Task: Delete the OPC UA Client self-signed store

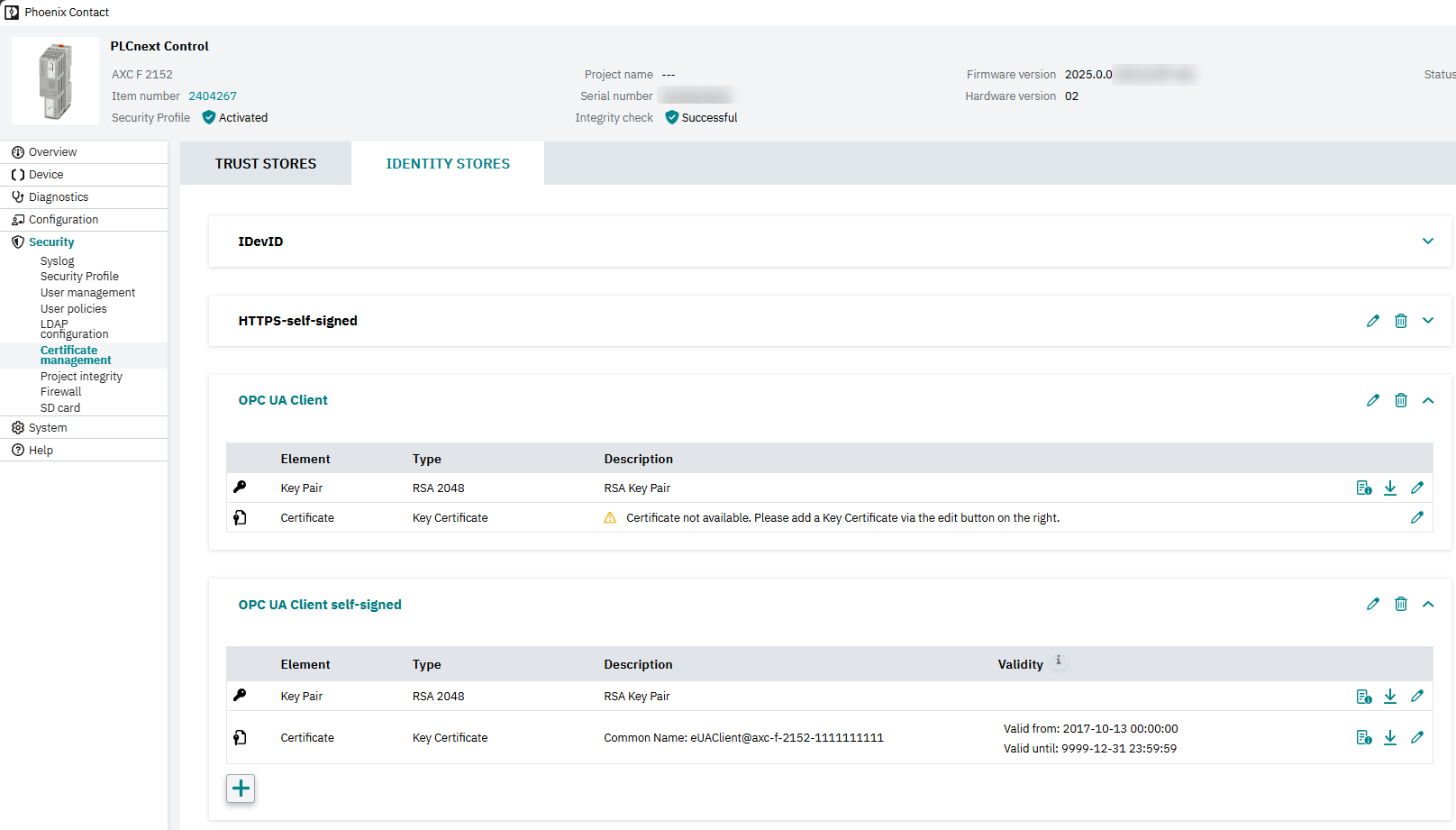Action: click(x=1401, y=604)
